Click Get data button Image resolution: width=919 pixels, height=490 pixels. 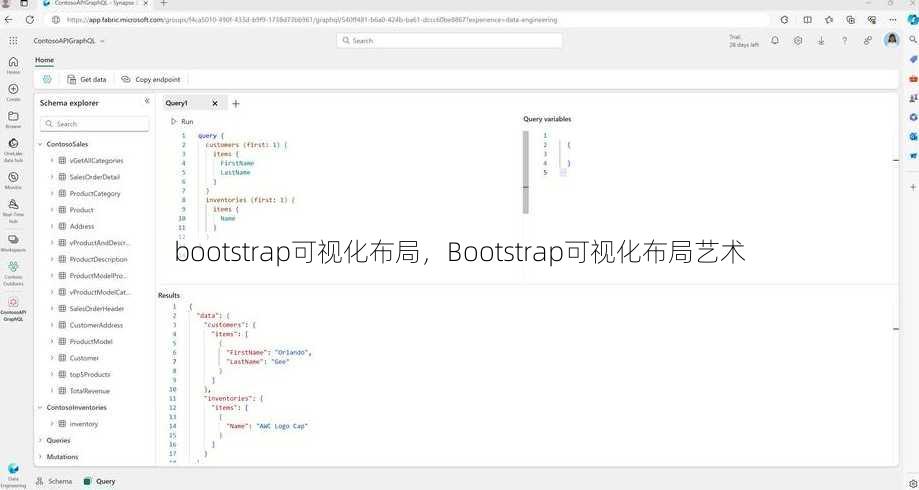coord(87,79)
